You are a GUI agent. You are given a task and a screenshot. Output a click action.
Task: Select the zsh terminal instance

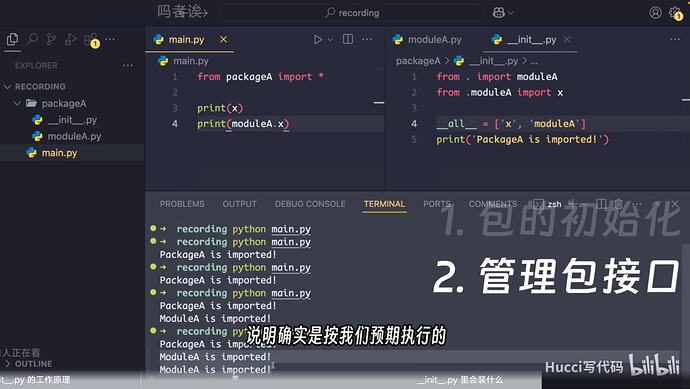[x=548, y=204]
